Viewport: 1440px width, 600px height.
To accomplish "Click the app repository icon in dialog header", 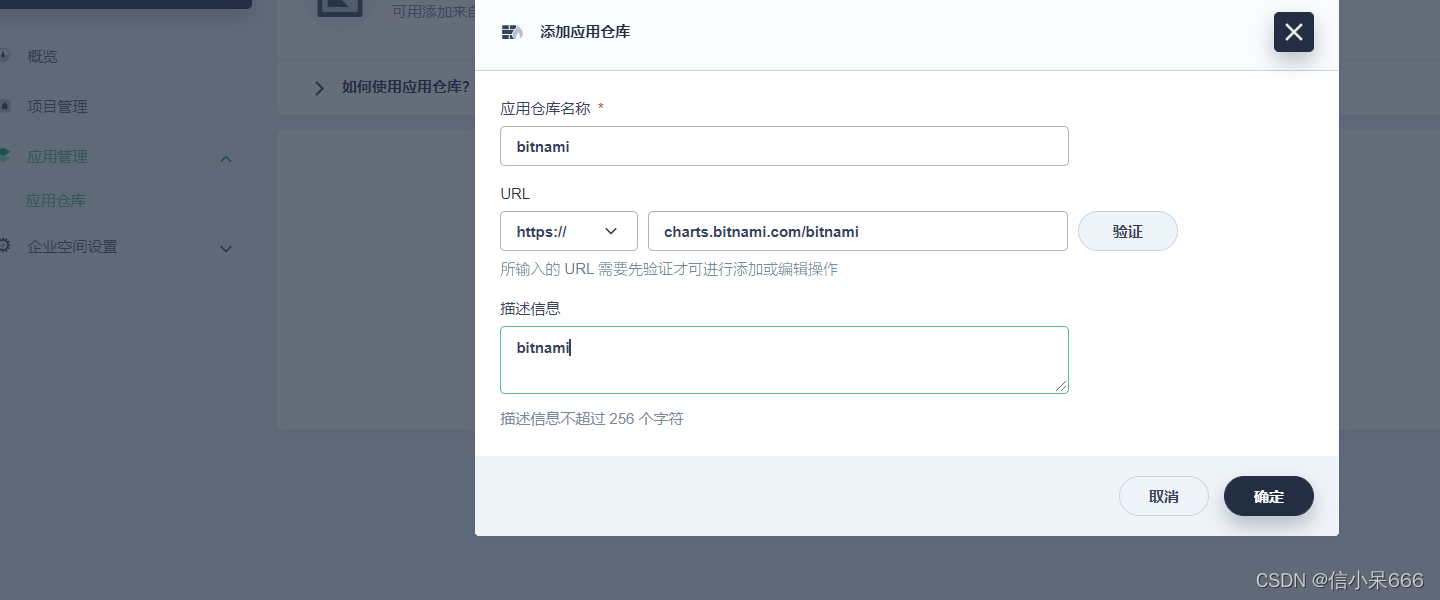I will point(512,32).
